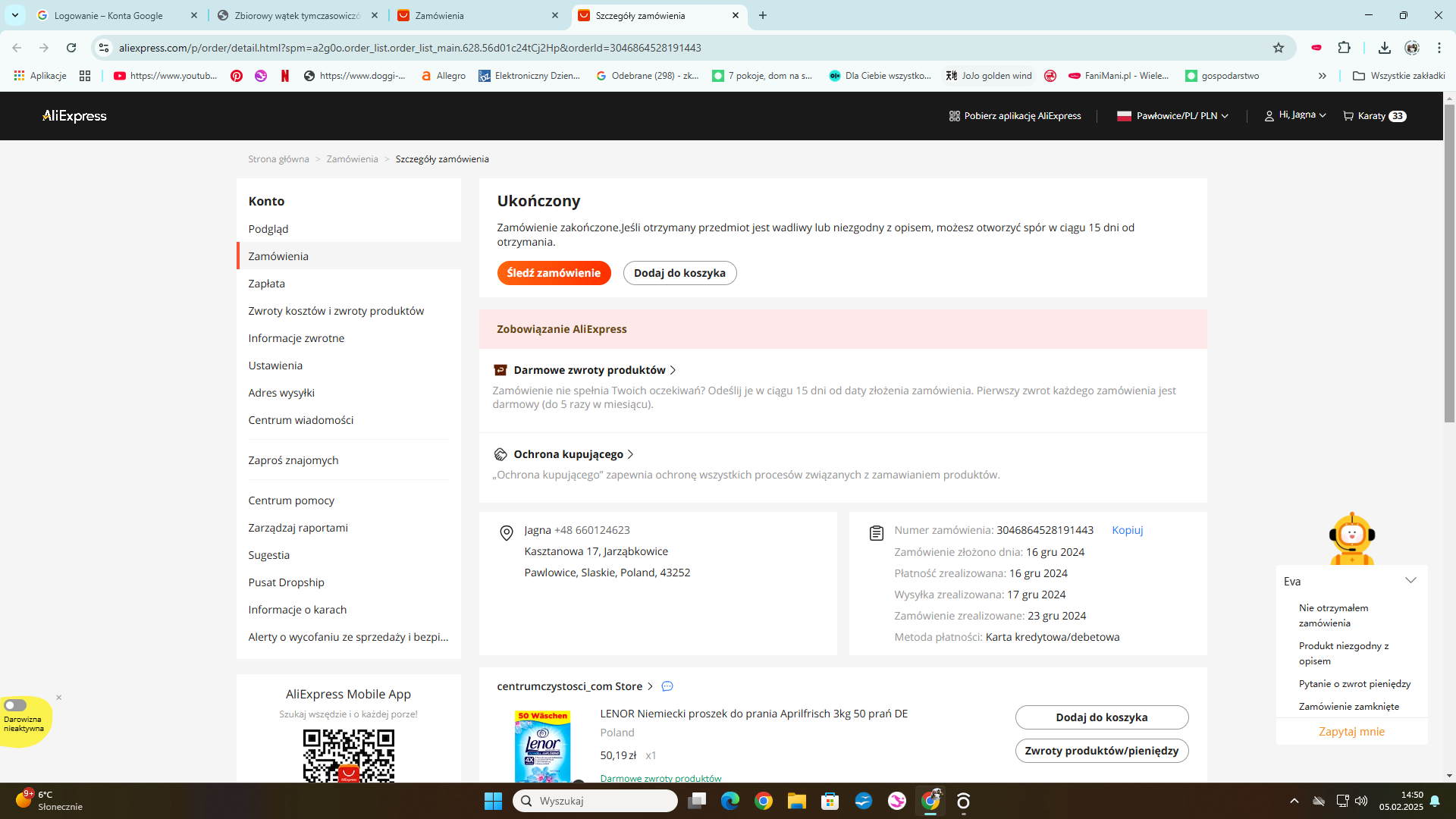Click product-row Dodaj do koszyka button
Screen dimensions: 1456x819
[1101, 717]
